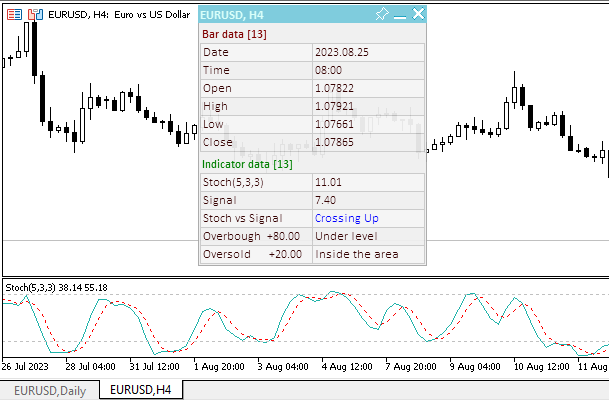This screenshot has width=609, height=400.
Task: Click the 'Stoch vs Signal' row label
Action: 242,218
